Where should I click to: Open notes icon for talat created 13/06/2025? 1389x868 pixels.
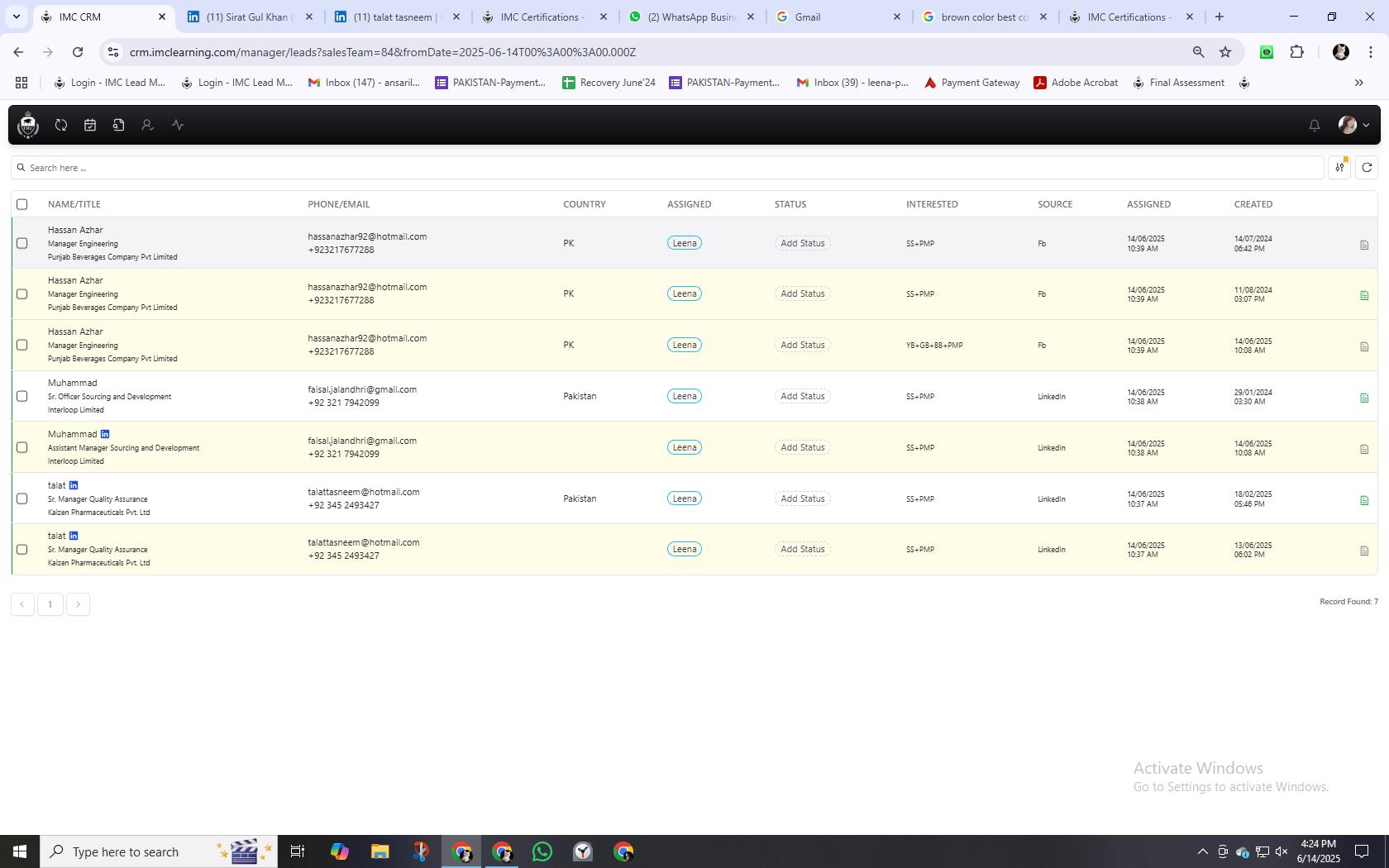point(1364,551)
